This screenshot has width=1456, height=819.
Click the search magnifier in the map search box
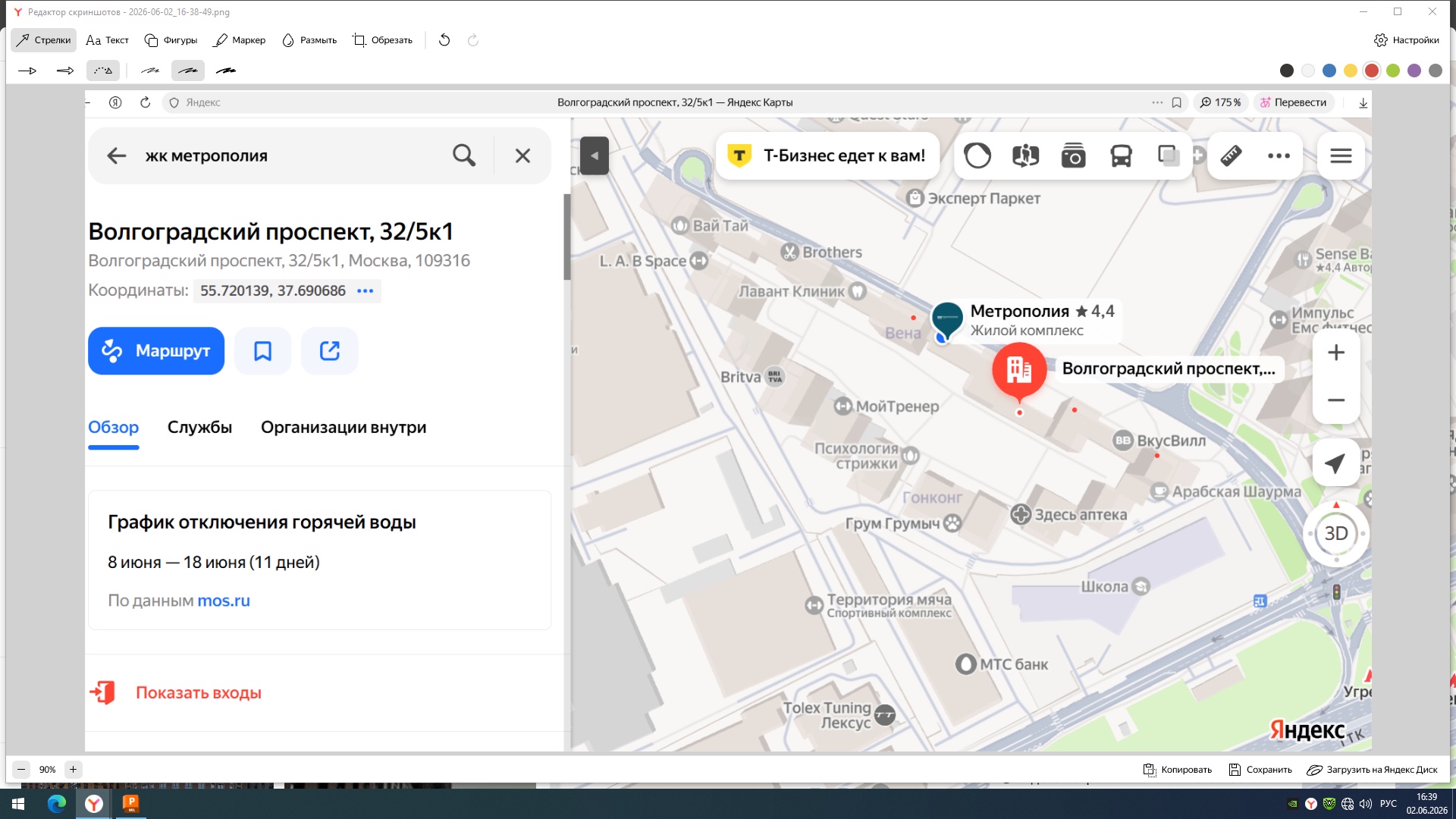pos(464,155)
